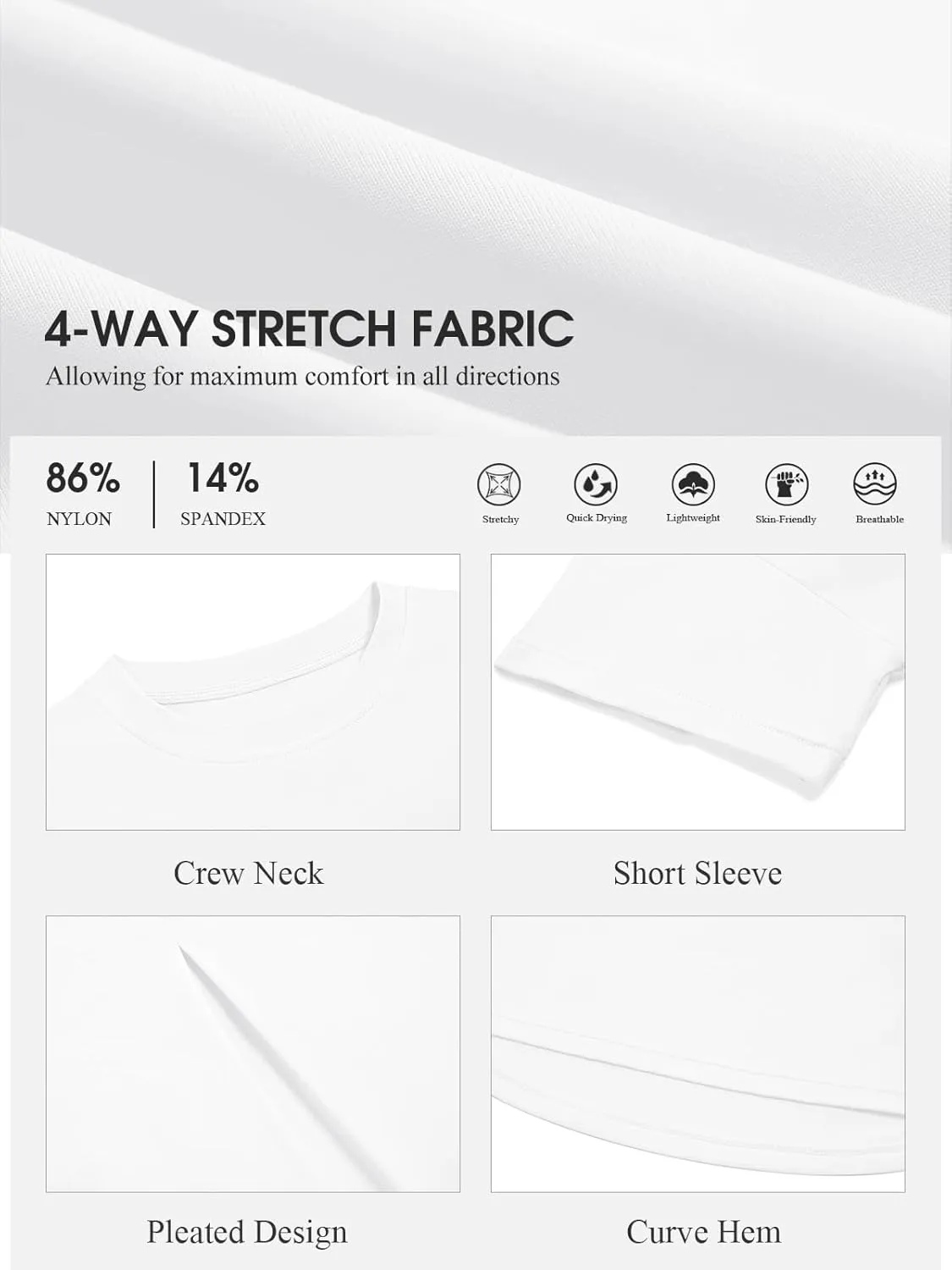Open the Crew Neck detail image
Viewport: 952px width, 1270px height.
coord(253,692)
